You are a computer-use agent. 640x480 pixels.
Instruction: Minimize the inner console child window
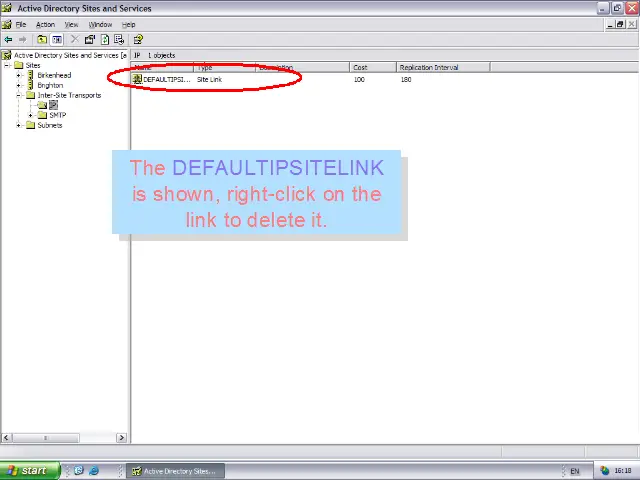pyautogui.click(x=610, y=24)
